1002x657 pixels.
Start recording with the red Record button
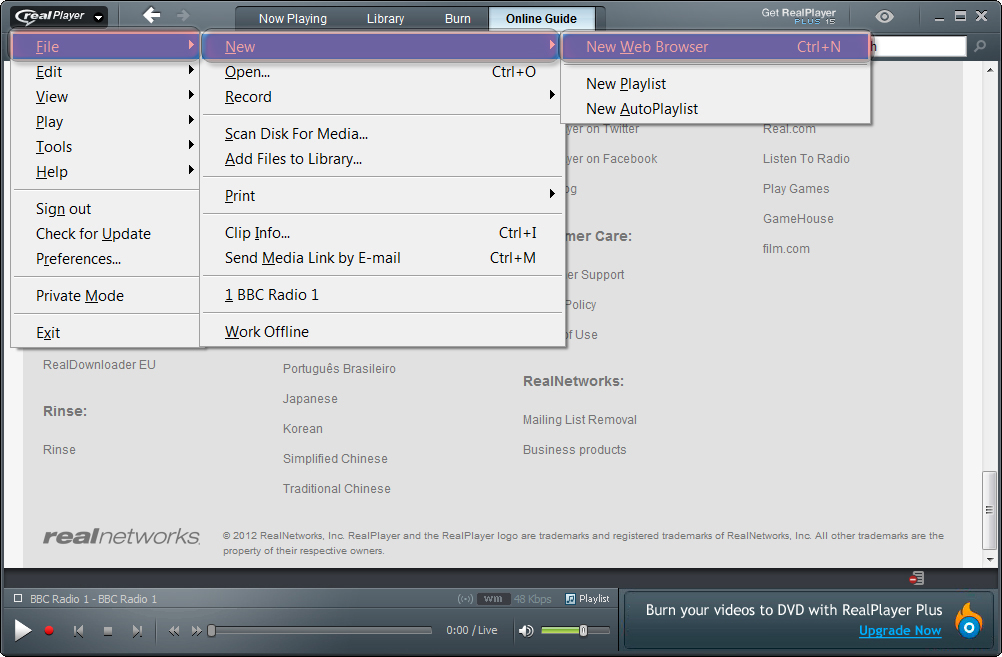(49, 631)
